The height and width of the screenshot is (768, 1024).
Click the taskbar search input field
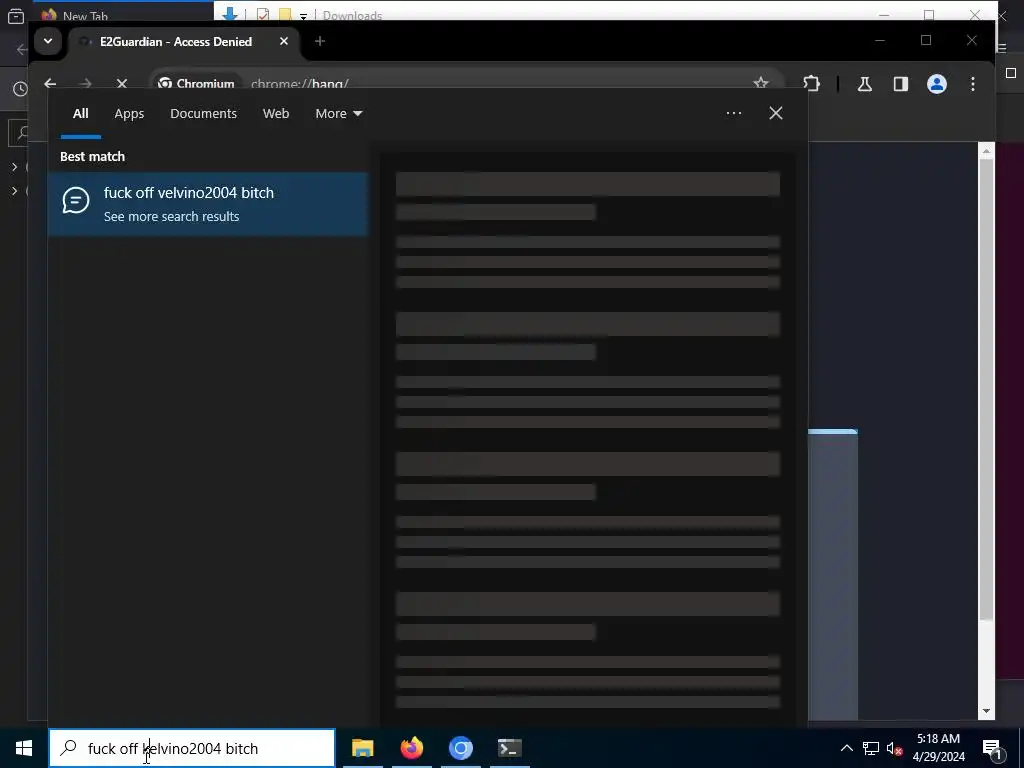click(192, 748)
